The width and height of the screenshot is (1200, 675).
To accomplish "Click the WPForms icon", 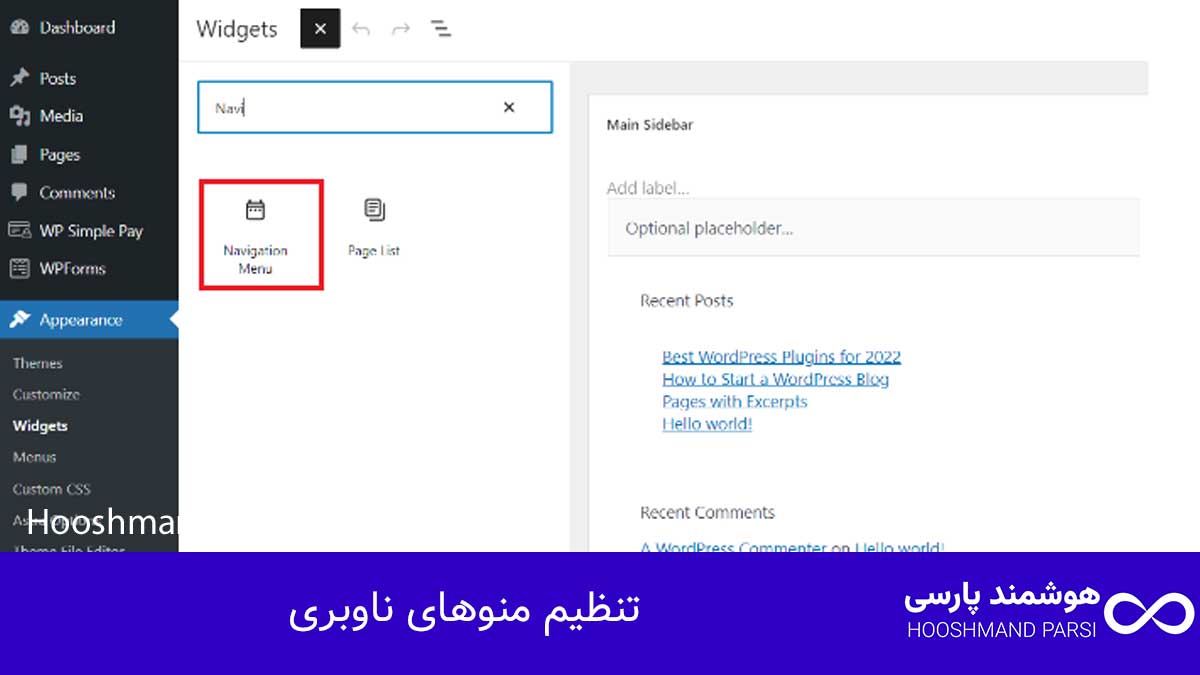I will [19, 268].
